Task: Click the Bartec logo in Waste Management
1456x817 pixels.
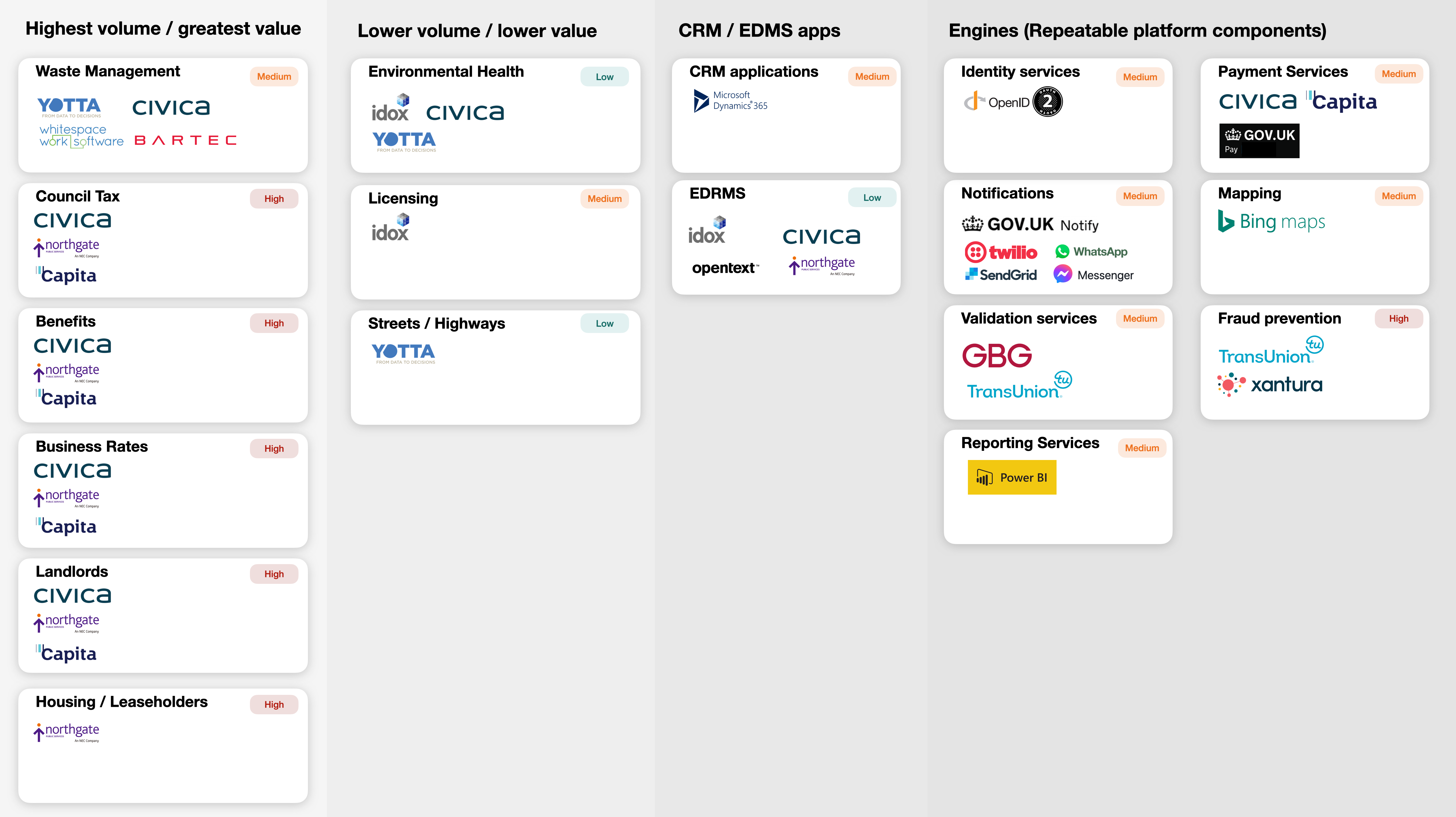Action: pyautogui.click(x=185, y=140)
